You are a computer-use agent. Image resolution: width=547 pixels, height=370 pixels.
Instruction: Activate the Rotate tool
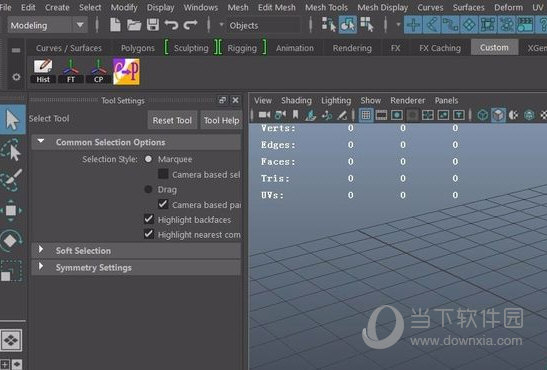point(11,241)
